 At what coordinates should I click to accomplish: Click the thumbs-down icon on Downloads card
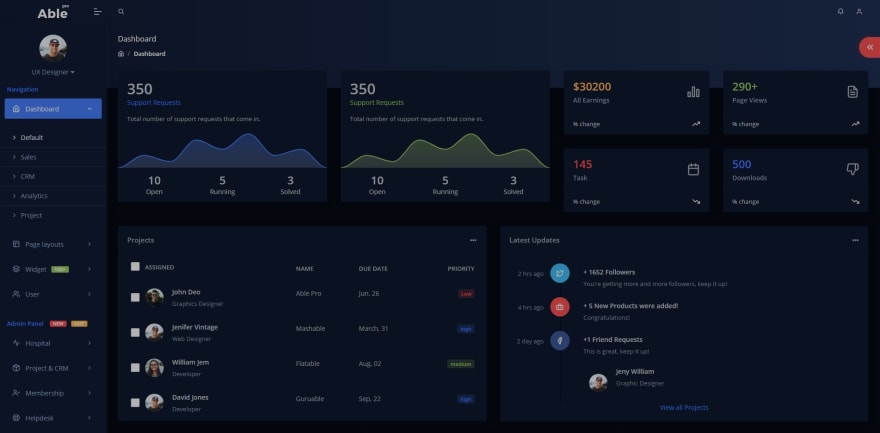(852, 169)
